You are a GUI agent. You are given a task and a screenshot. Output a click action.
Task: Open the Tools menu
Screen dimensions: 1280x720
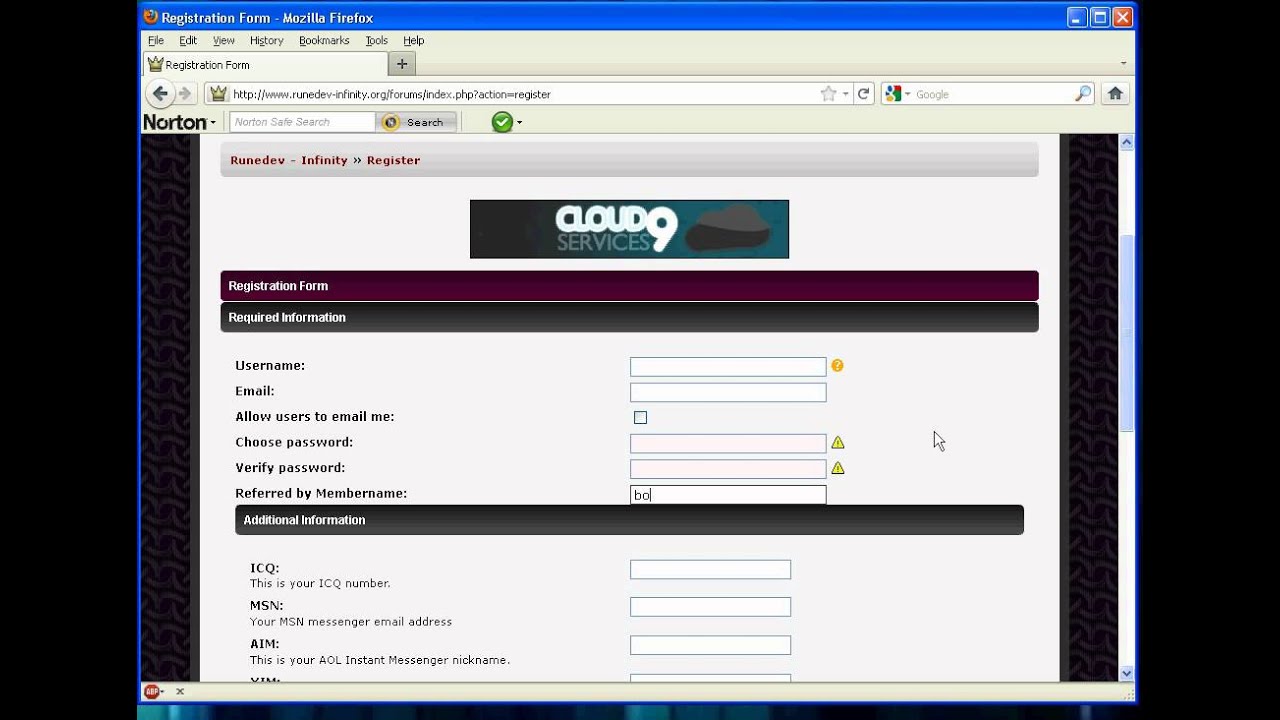[x=377, y=41]
